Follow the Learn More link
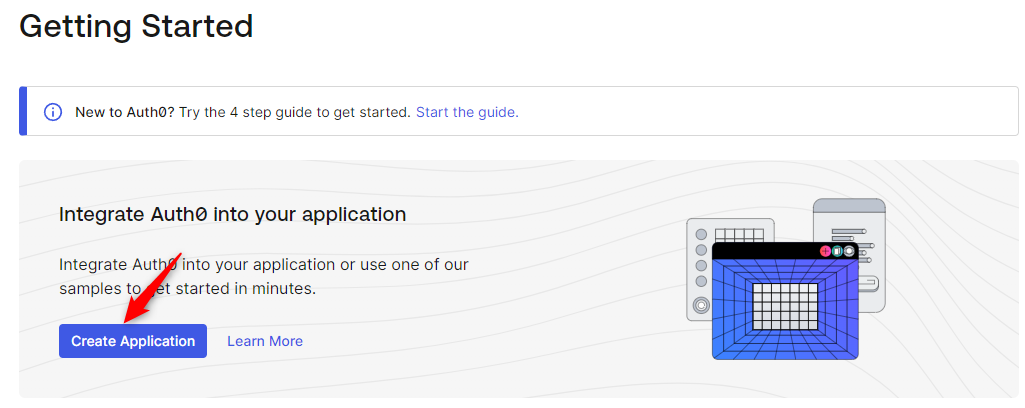This screenshot has height=408, width=1025. (265, 341)
